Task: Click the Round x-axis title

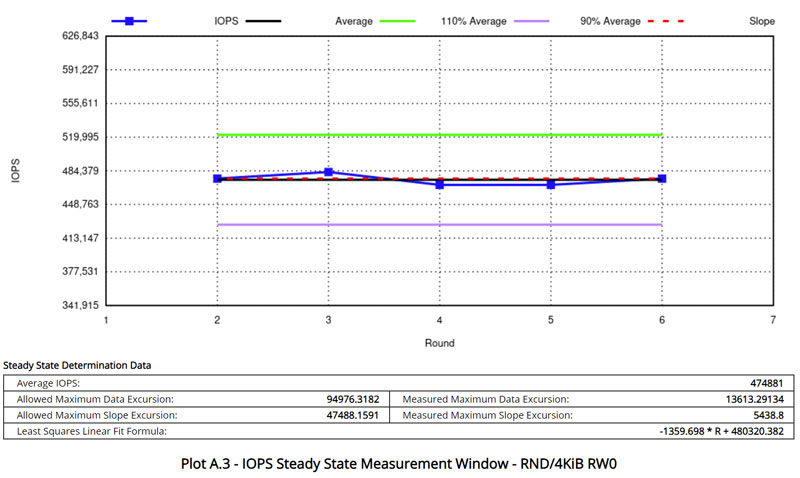Action: 439,343
